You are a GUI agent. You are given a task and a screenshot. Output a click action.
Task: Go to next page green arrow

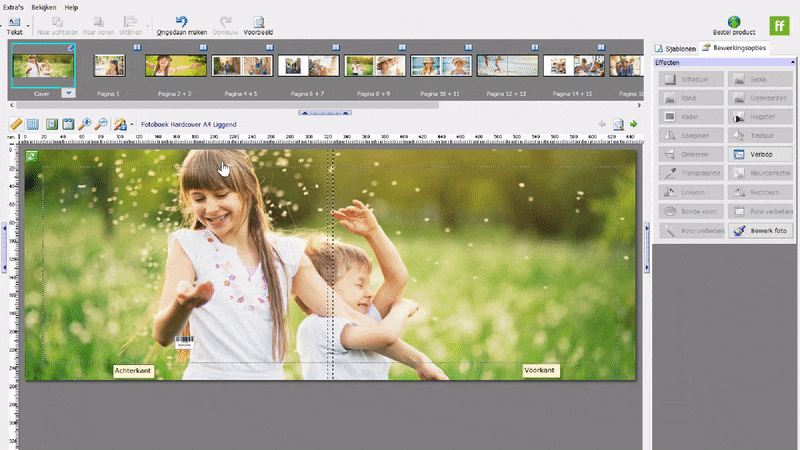(633, 124)
